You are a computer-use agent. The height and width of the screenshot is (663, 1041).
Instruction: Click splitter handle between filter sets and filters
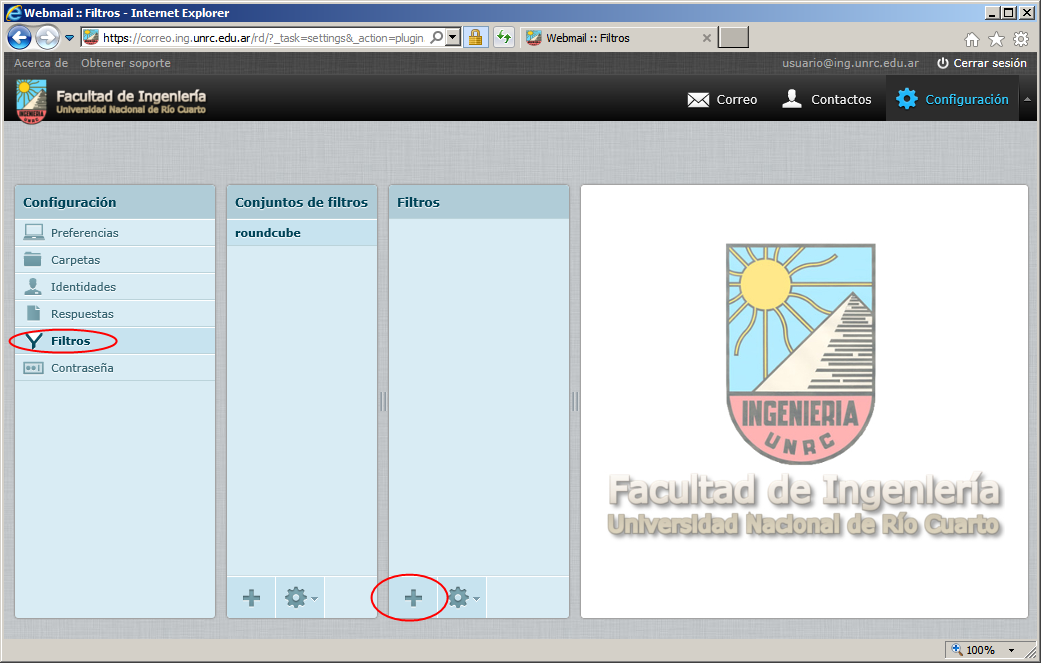383,402
